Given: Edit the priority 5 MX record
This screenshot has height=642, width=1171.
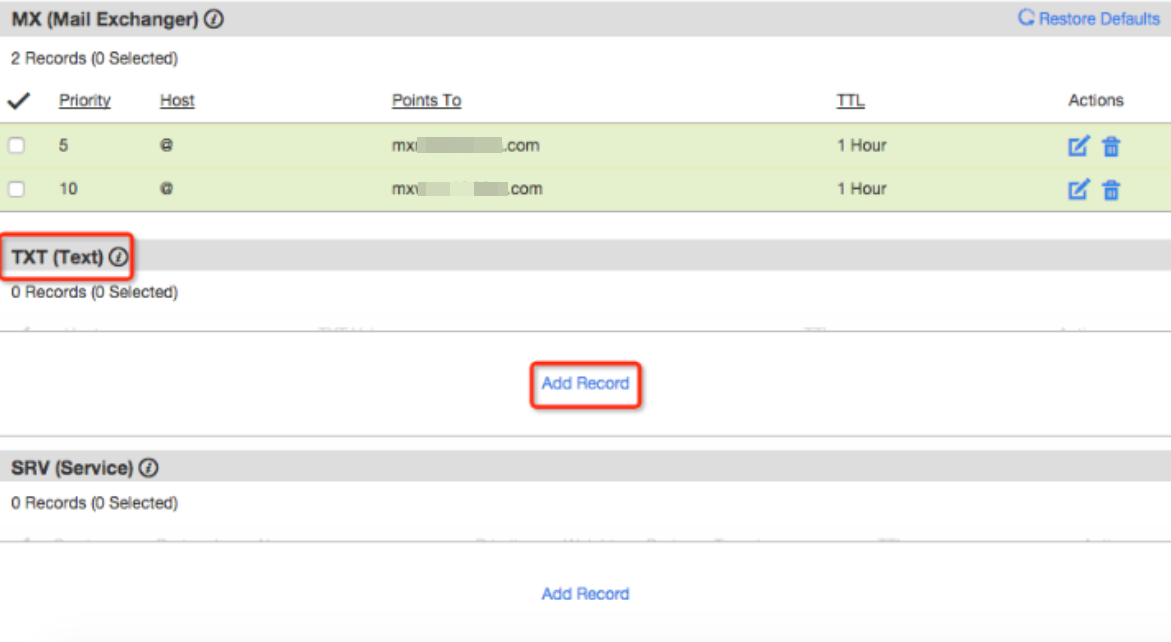Looking at the screenshot, I should (x=1078, y=146).
